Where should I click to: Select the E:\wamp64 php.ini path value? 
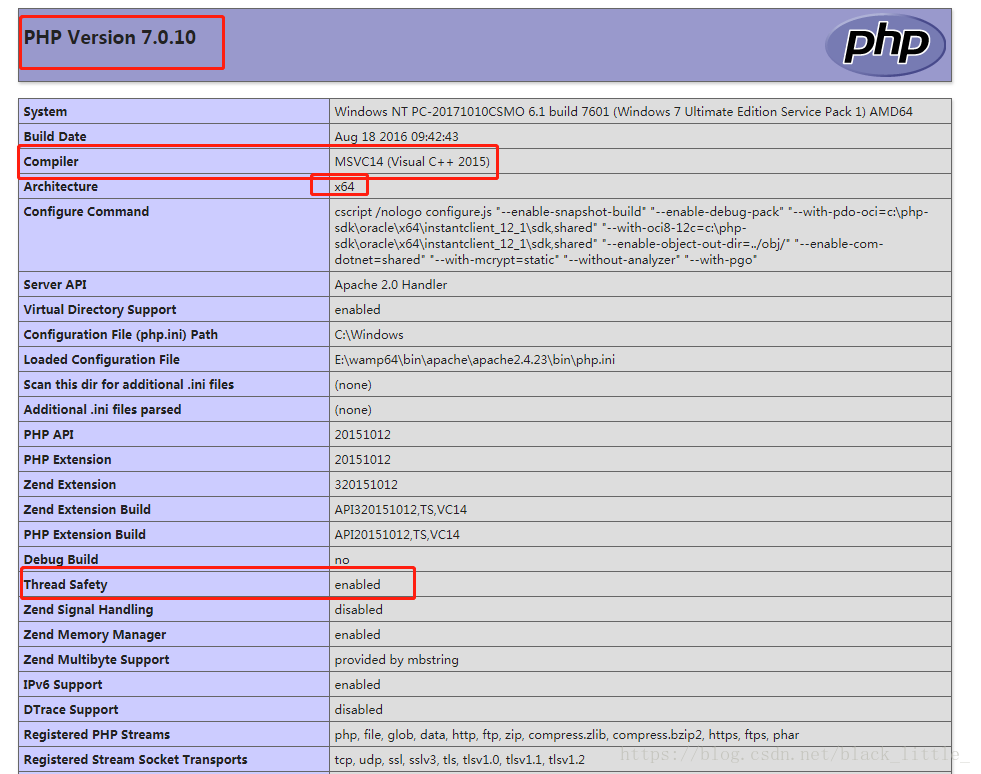click(474, 360)
